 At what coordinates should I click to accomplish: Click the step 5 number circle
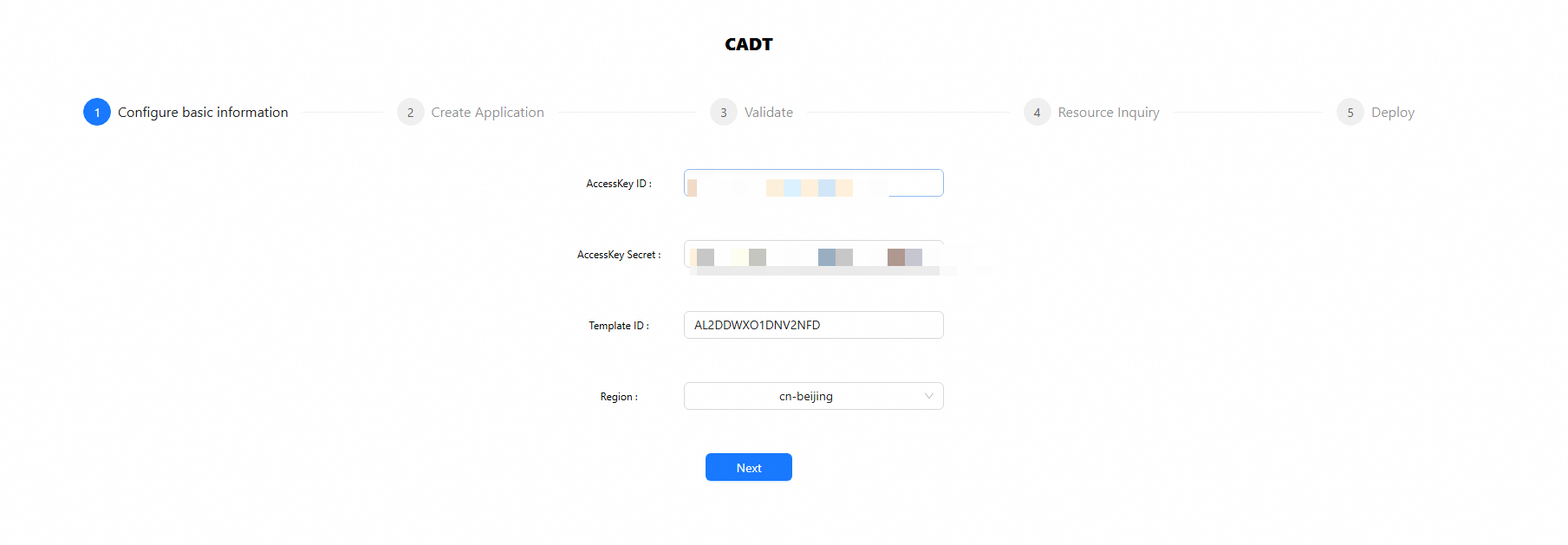pyautogui.click(x=1350, y=113)
